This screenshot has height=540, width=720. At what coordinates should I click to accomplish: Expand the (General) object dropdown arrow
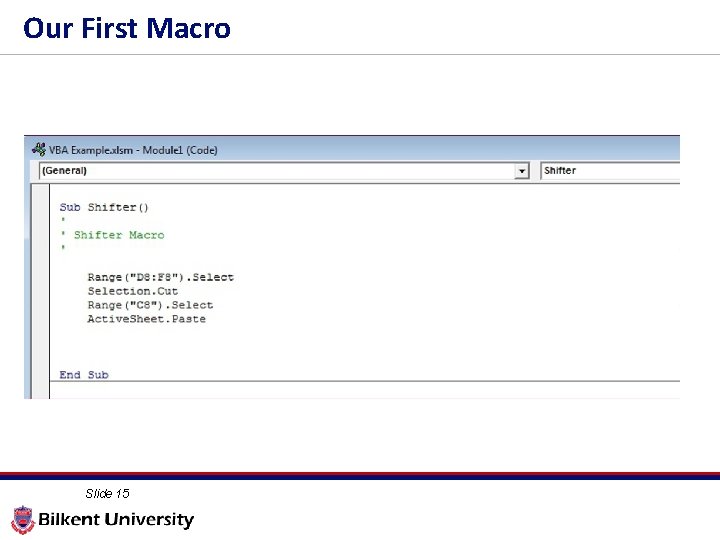[x=521, y=171]
